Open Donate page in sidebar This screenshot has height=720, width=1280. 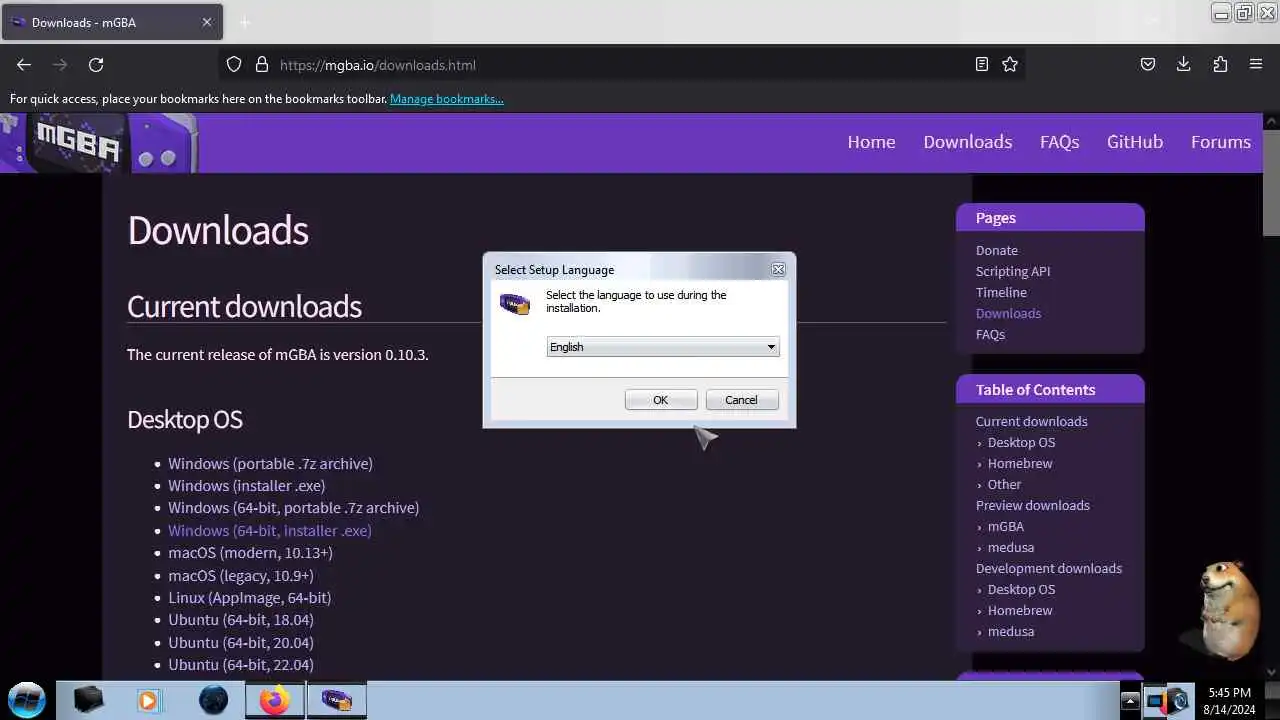[996, 250]
